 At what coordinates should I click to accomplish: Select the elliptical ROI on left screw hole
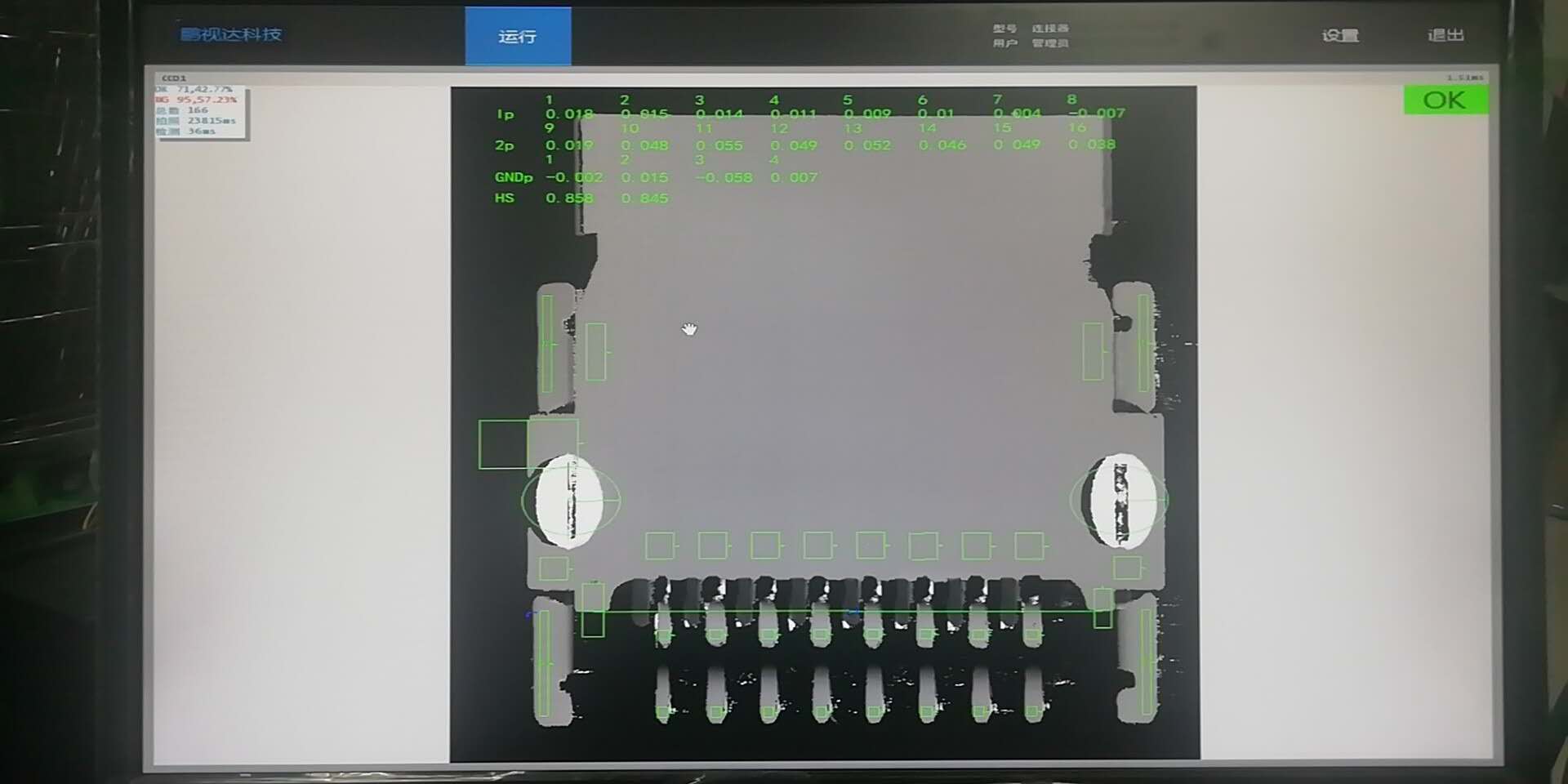point(571,500)
